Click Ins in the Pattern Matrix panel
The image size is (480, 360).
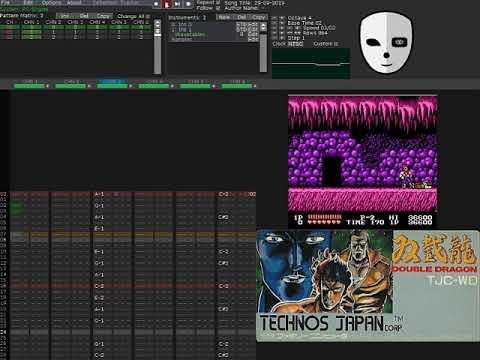tap(65, 16)
